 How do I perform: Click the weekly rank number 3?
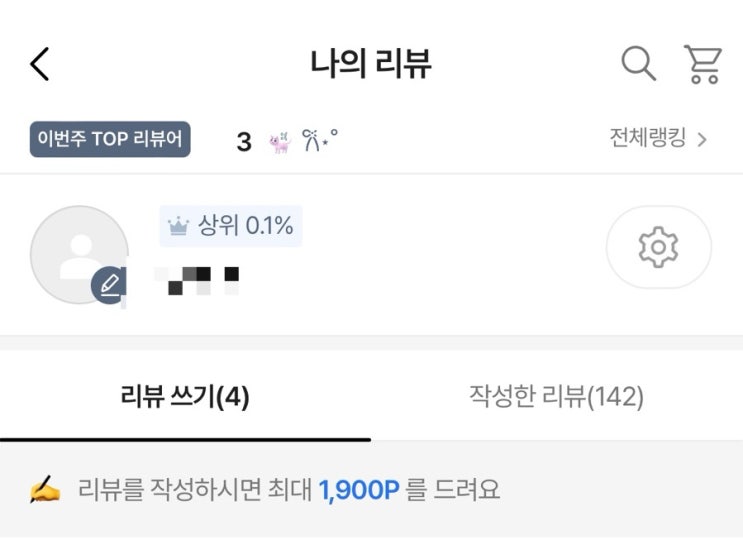pos(244,142)
